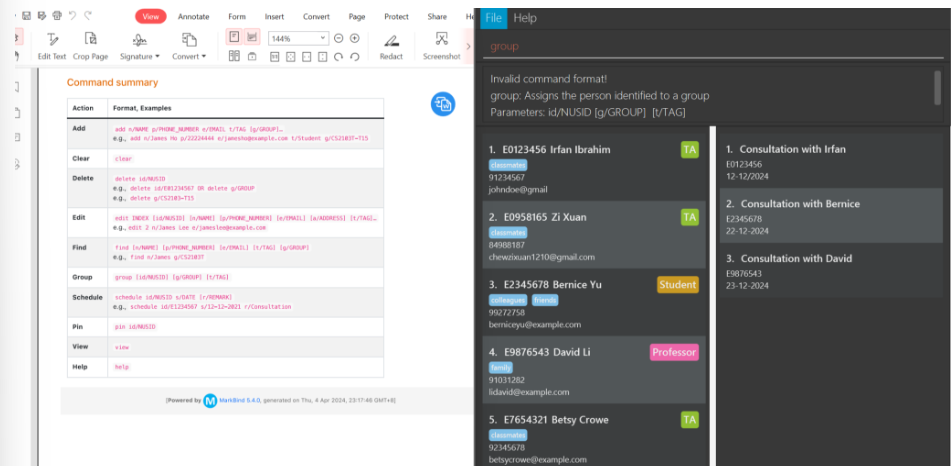Open the Protect tab
This screenshot has height=466, width=951.
tap(397, 17)
